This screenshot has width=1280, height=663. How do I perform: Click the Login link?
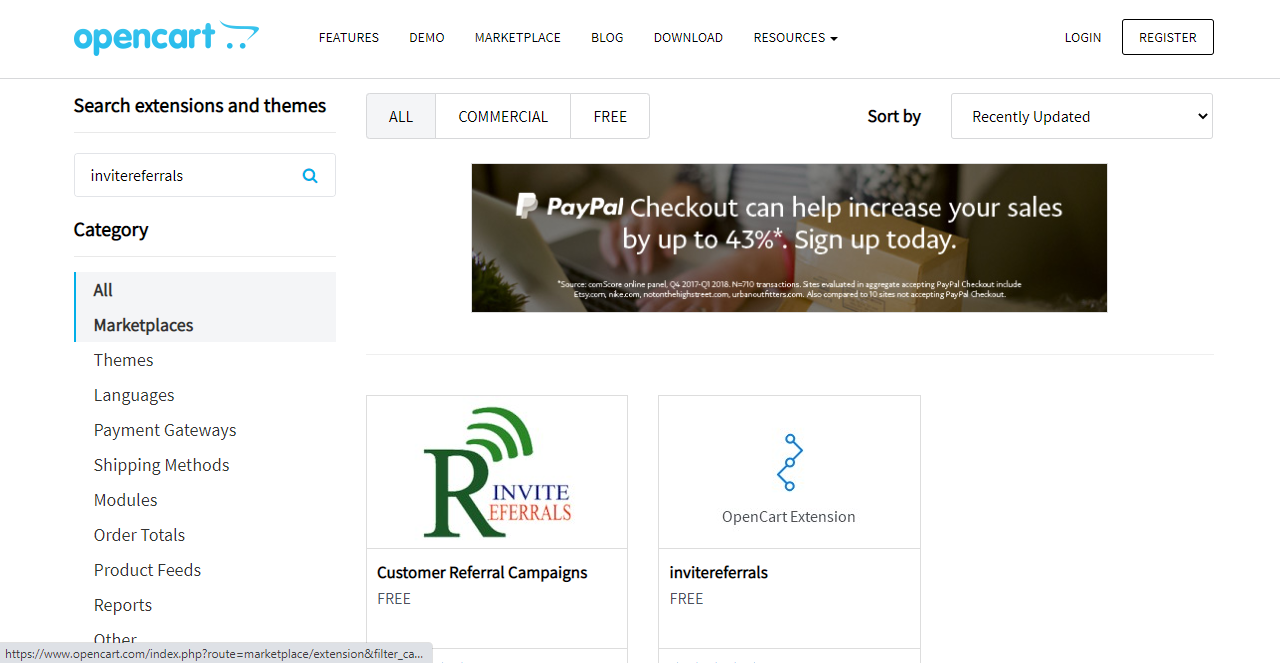pyautogui.click(x=1083, y=37)
